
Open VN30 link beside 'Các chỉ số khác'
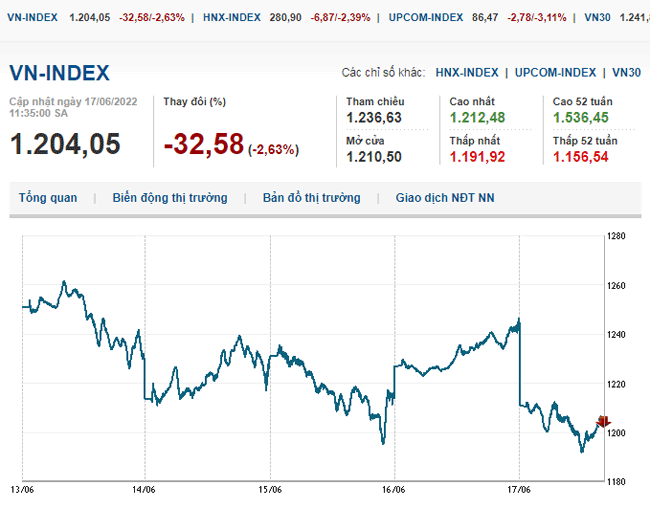[627, 72]
